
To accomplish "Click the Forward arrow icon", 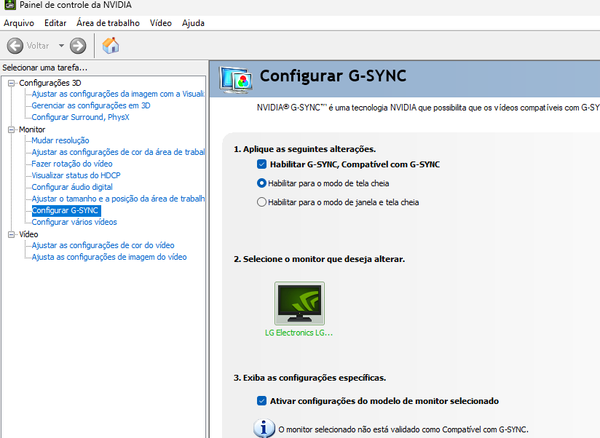I will point(78,45).
